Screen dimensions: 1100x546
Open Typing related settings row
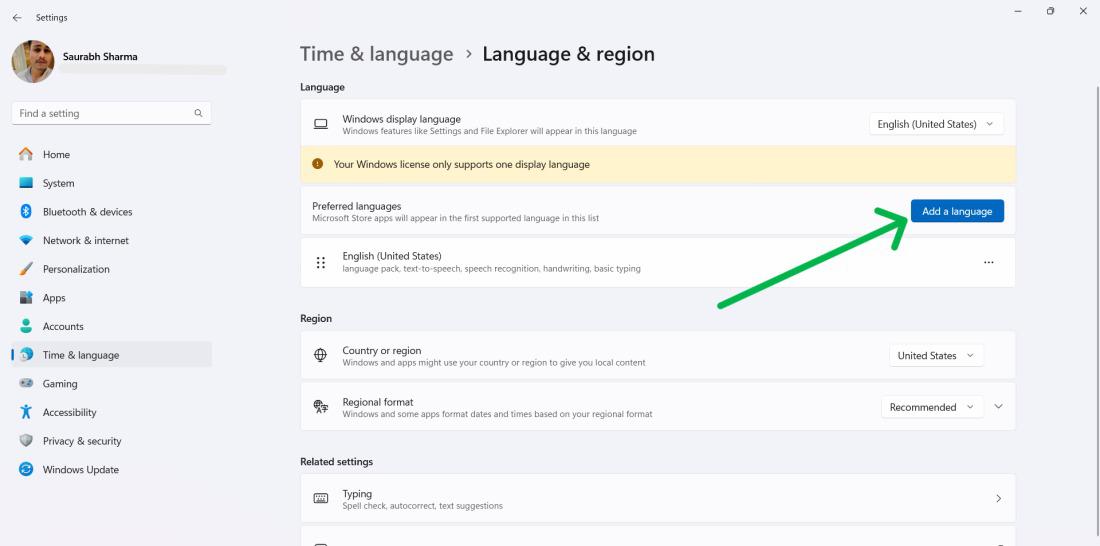657,498
